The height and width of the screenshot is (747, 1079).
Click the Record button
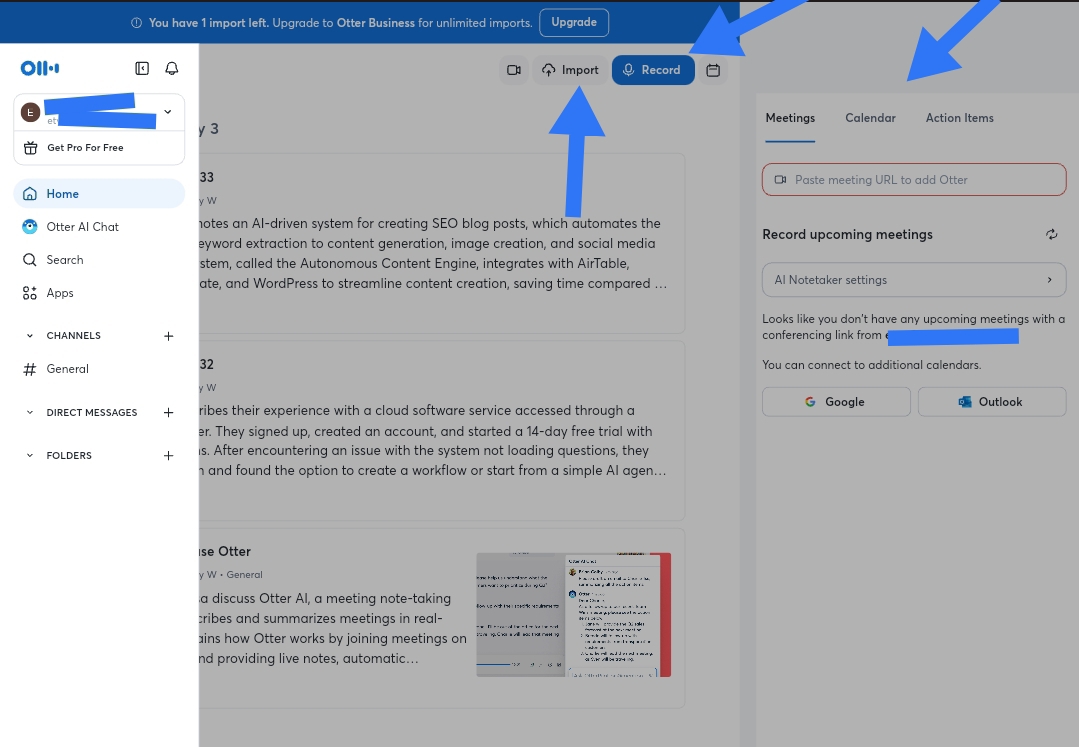[x=652, y=70]
